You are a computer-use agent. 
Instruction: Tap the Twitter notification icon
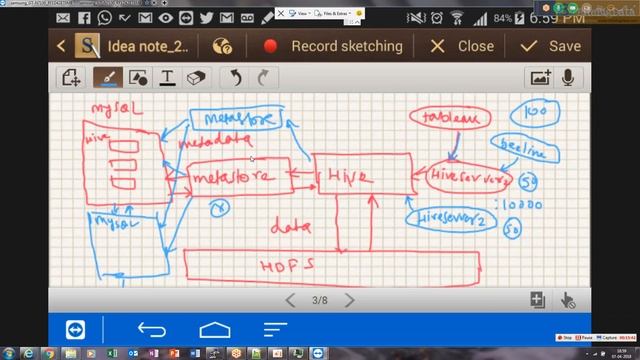point(207,18)
